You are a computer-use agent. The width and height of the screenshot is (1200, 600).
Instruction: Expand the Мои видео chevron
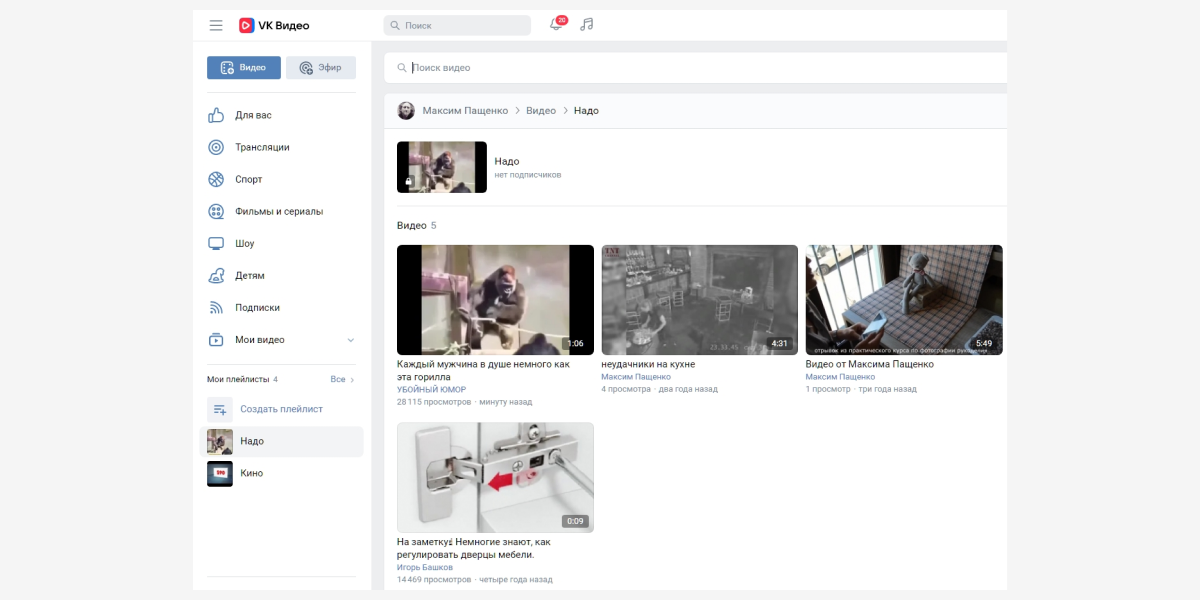(x=350, y=340)
